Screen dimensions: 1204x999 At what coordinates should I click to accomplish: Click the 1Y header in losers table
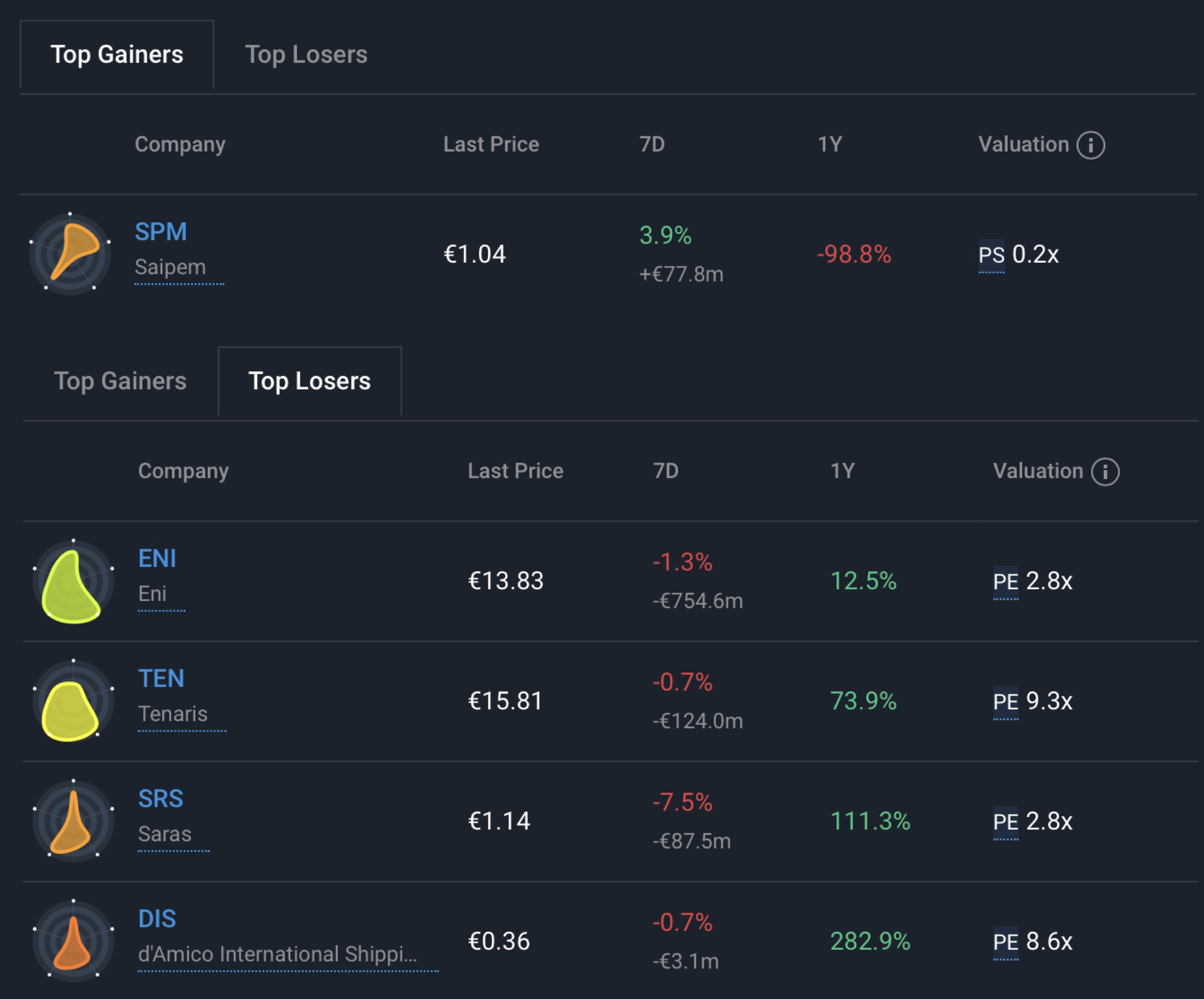pos(843,471)
